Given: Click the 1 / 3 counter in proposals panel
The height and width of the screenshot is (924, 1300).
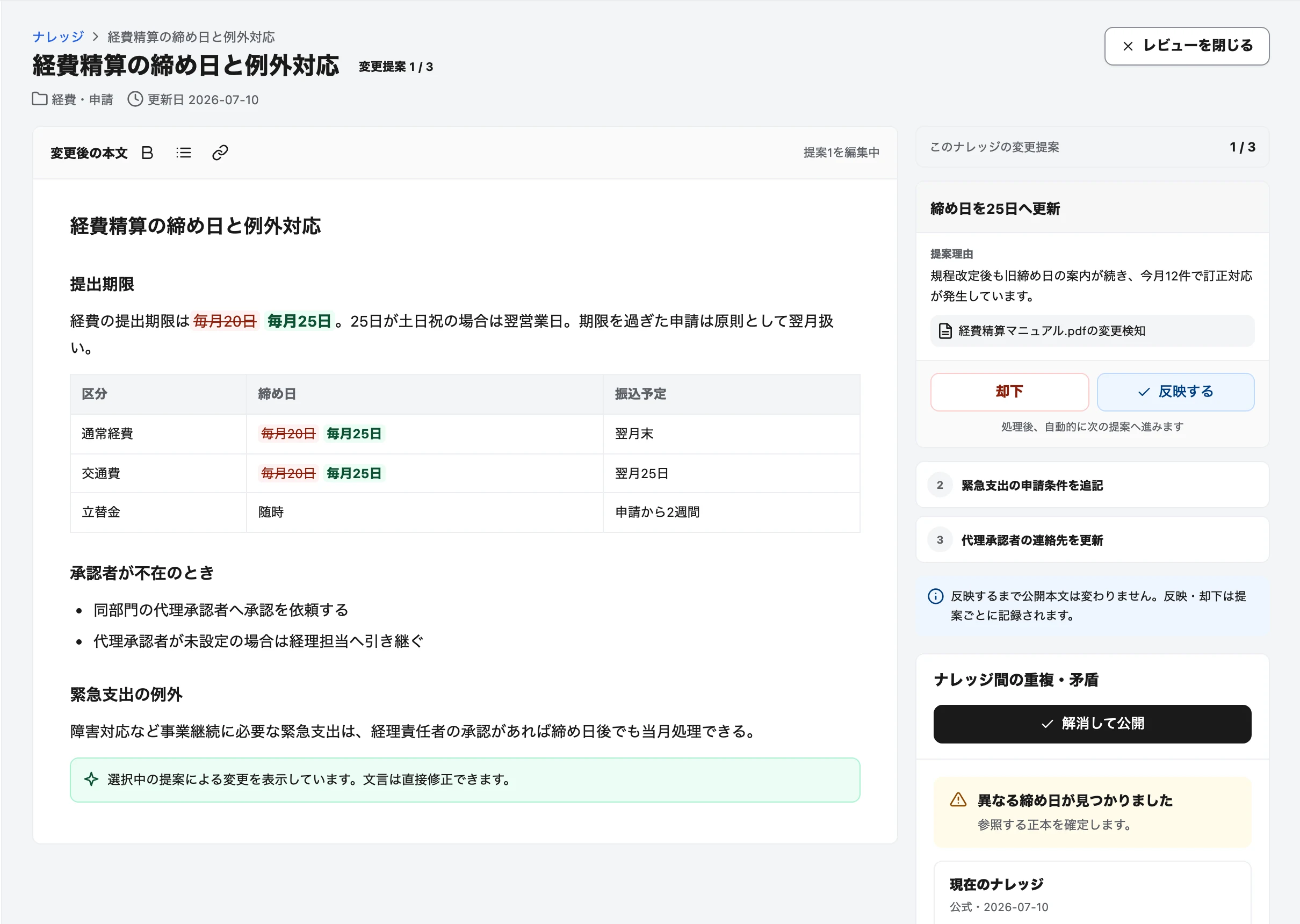Looking at the screenshot, I should pos(1242,147).
